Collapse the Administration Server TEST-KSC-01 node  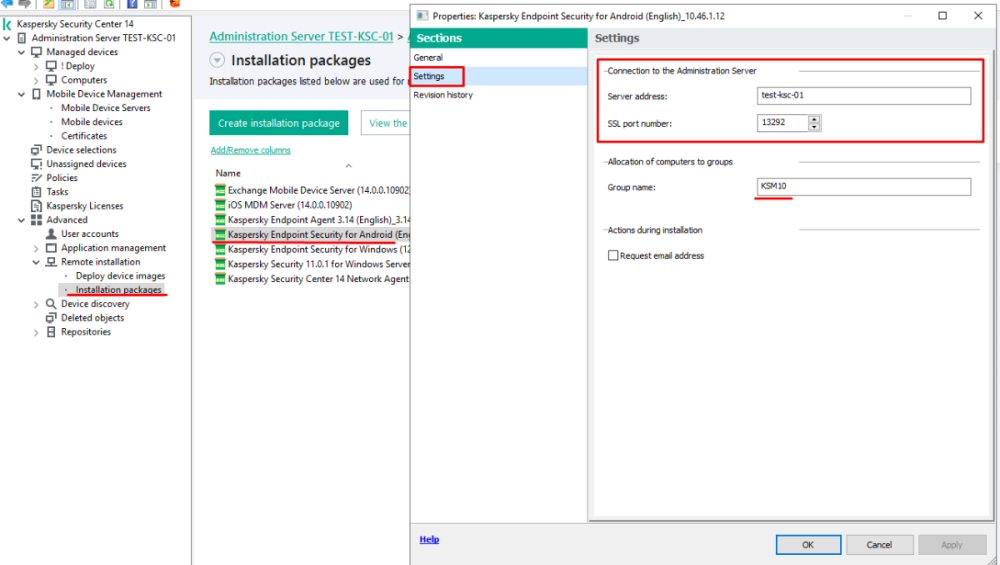coord(7,38)
